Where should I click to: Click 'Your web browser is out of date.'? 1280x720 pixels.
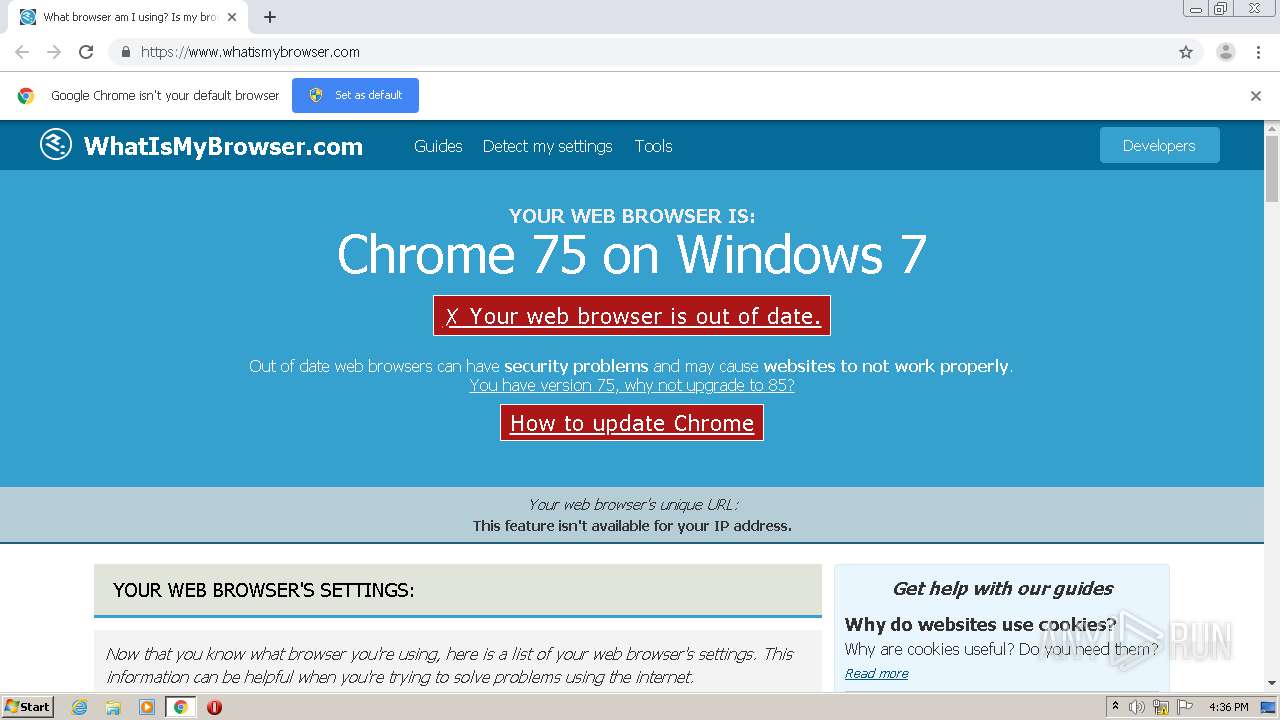(632, 316)
